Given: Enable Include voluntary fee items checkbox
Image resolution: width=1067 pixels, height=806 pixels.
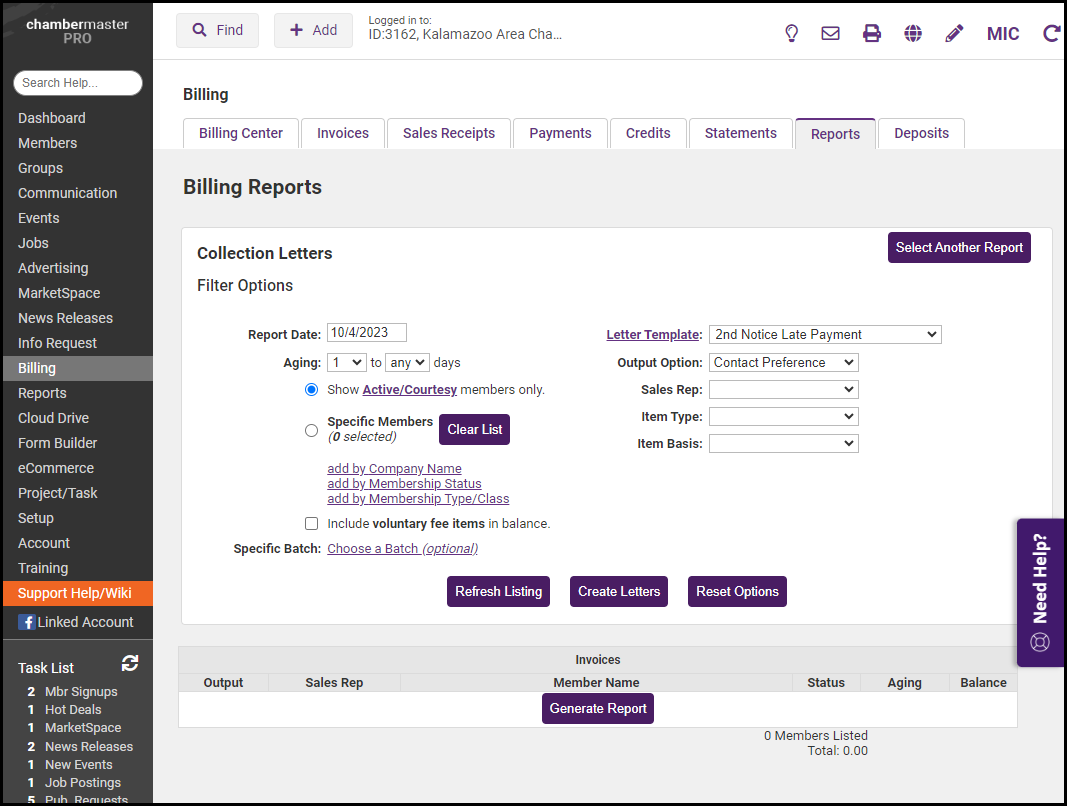Looking at the screenshot, I should [311, 523].
